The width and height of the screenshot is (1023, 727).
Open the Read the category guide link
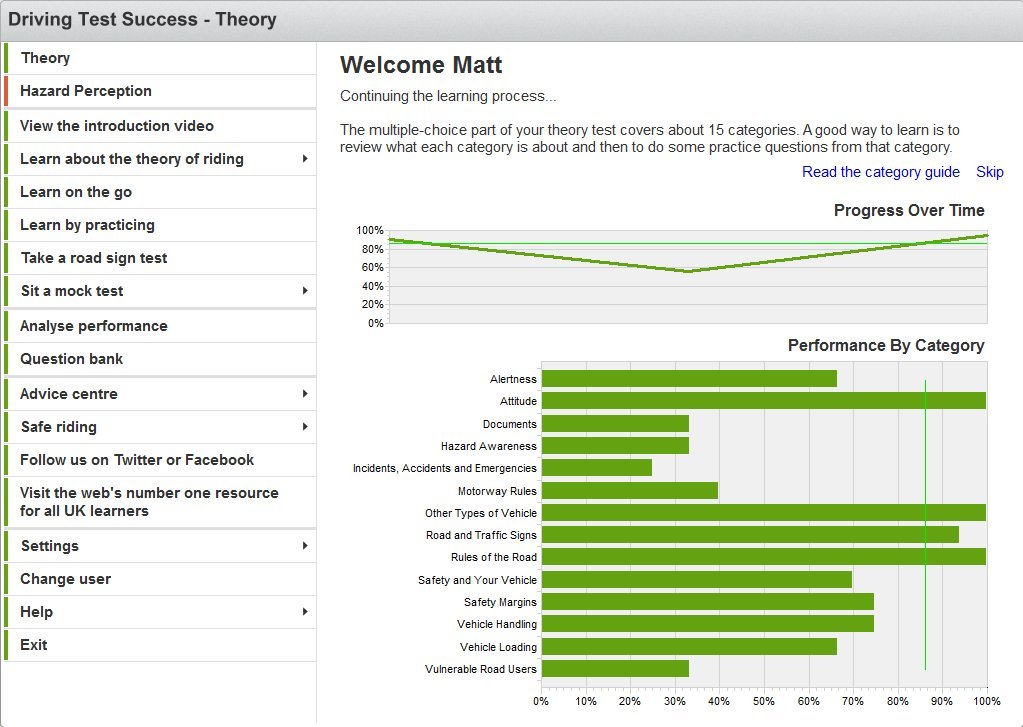coord(880,172)
